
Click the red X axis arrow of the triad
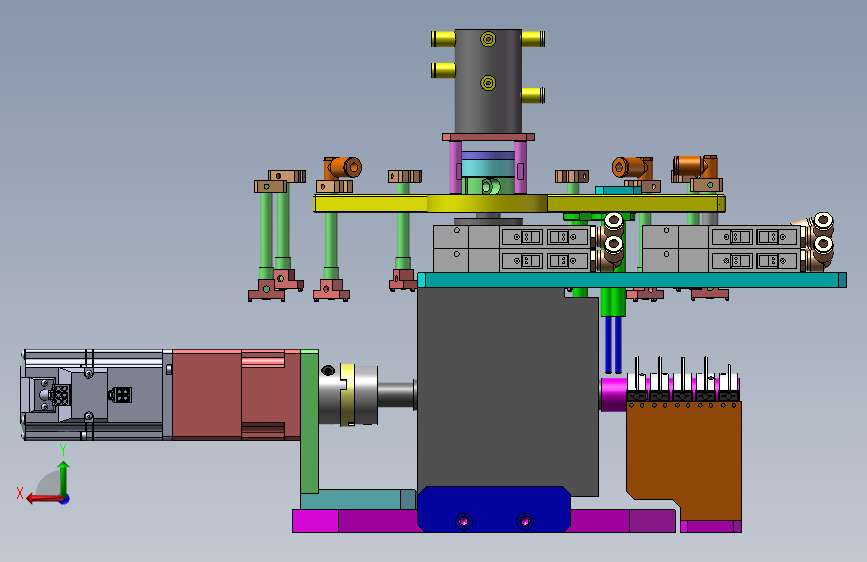(43, 499)
